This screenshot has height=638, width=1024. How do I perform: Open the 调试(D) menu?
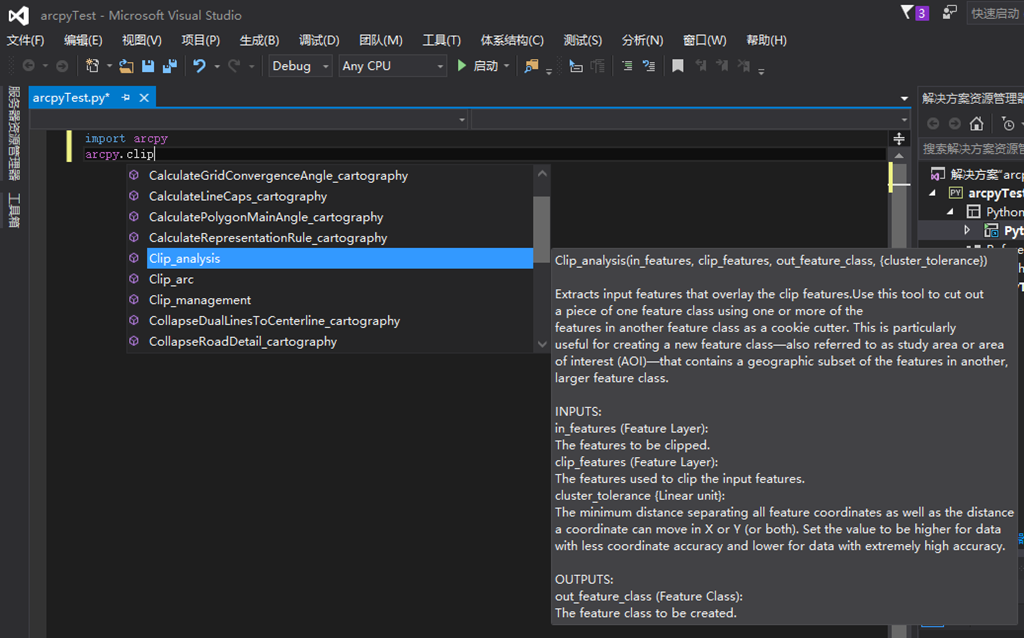coord(319,40)
